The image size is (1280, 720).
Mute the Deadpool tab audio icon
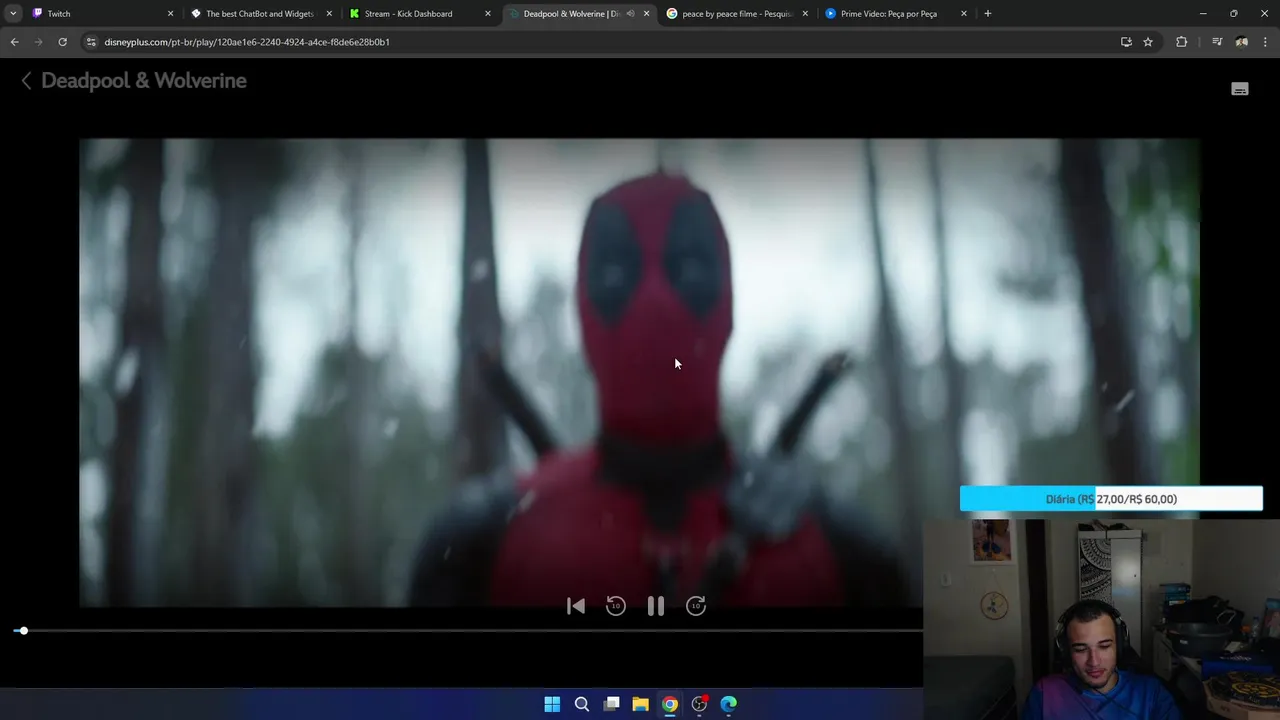coord(630,14)
